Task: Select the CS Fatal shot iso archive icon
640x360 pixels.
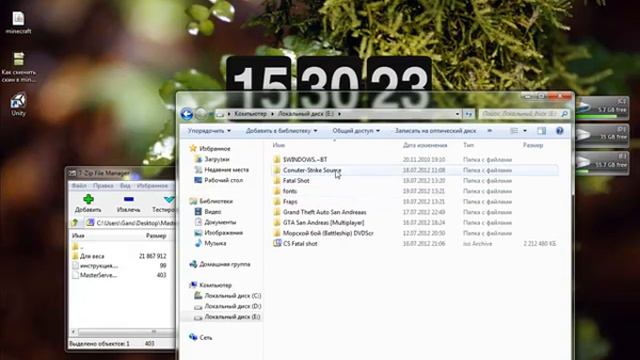Action: pos(277,243)
